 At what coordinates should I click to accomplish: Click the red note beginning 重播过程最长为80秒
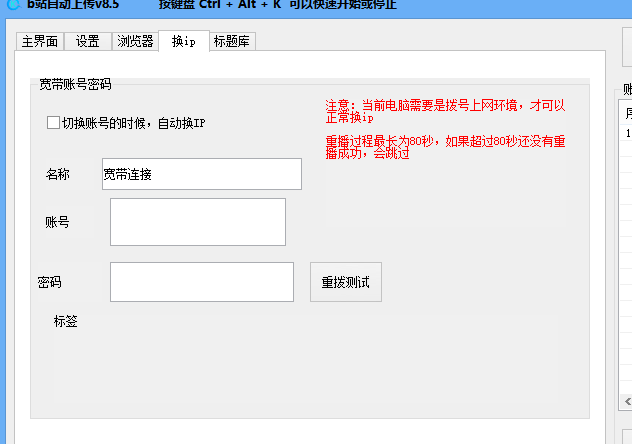445,147
